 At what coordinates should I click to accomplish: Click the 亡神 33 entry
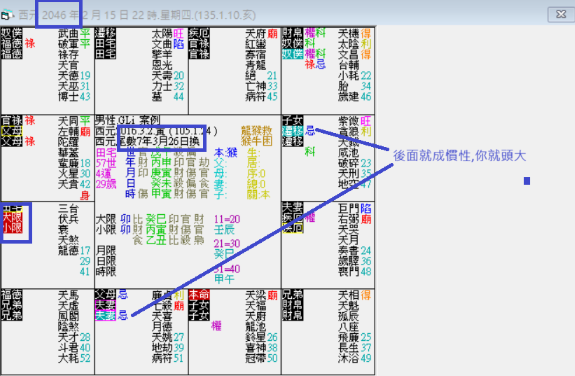[261, 86]
